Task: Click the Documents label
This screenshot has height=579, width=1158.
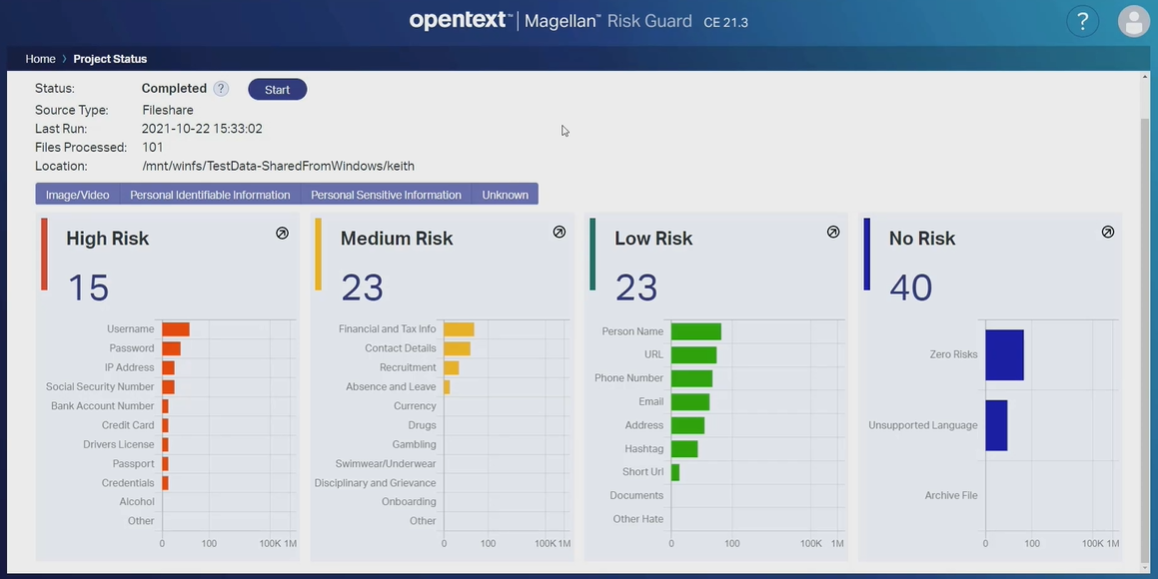Action: (x=637, y=496)
